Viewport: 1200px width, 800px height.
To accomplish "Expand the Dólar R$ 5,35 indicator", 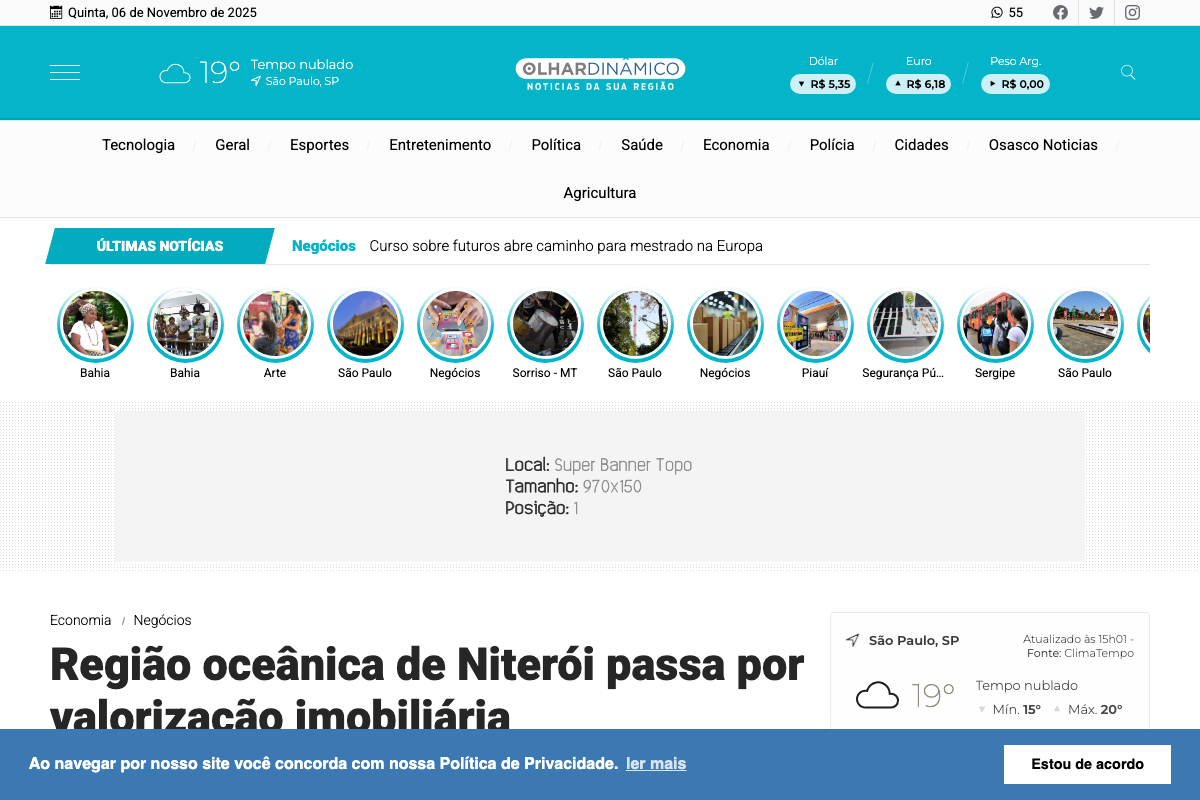I will (822, 84).
